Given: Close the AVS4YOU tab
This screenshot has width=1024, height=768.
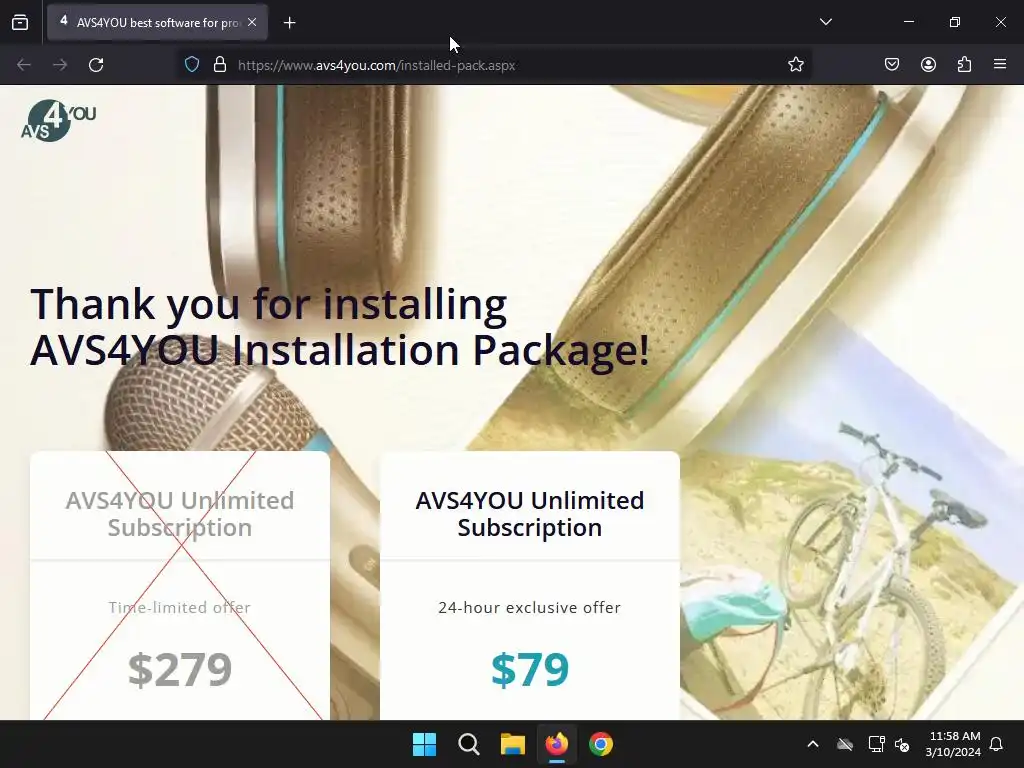Looking at the screenshot, I should (x=252, y=22).
